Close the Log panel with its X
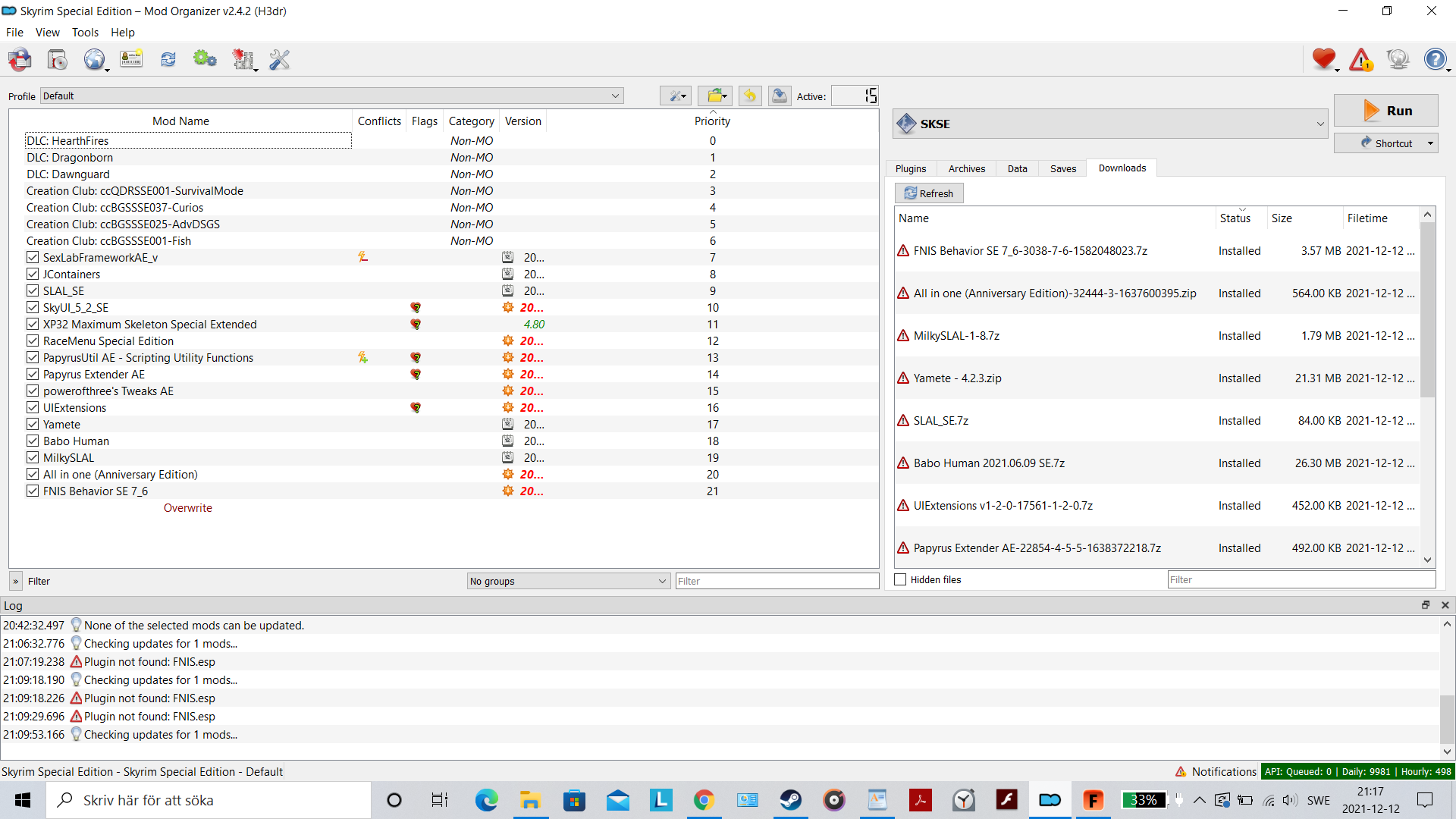Image resolution: width=1456 pixels, height=819 pixels. [x=1445, y=605]
